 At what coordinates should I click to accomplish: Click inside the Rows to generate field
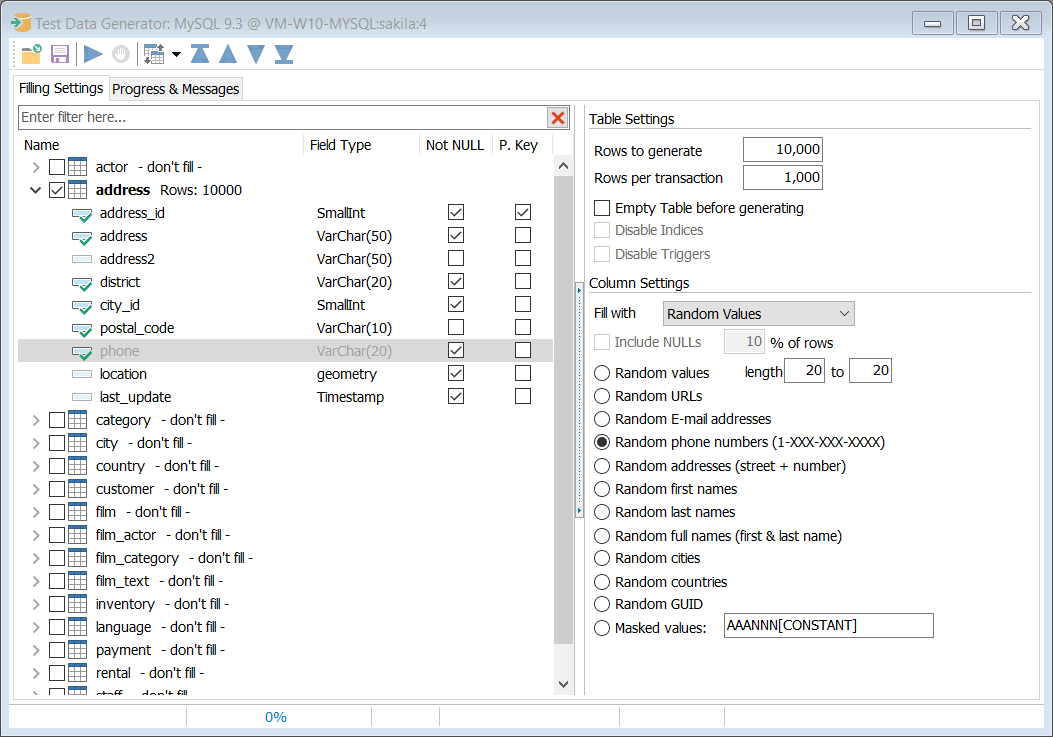[782, 149]
